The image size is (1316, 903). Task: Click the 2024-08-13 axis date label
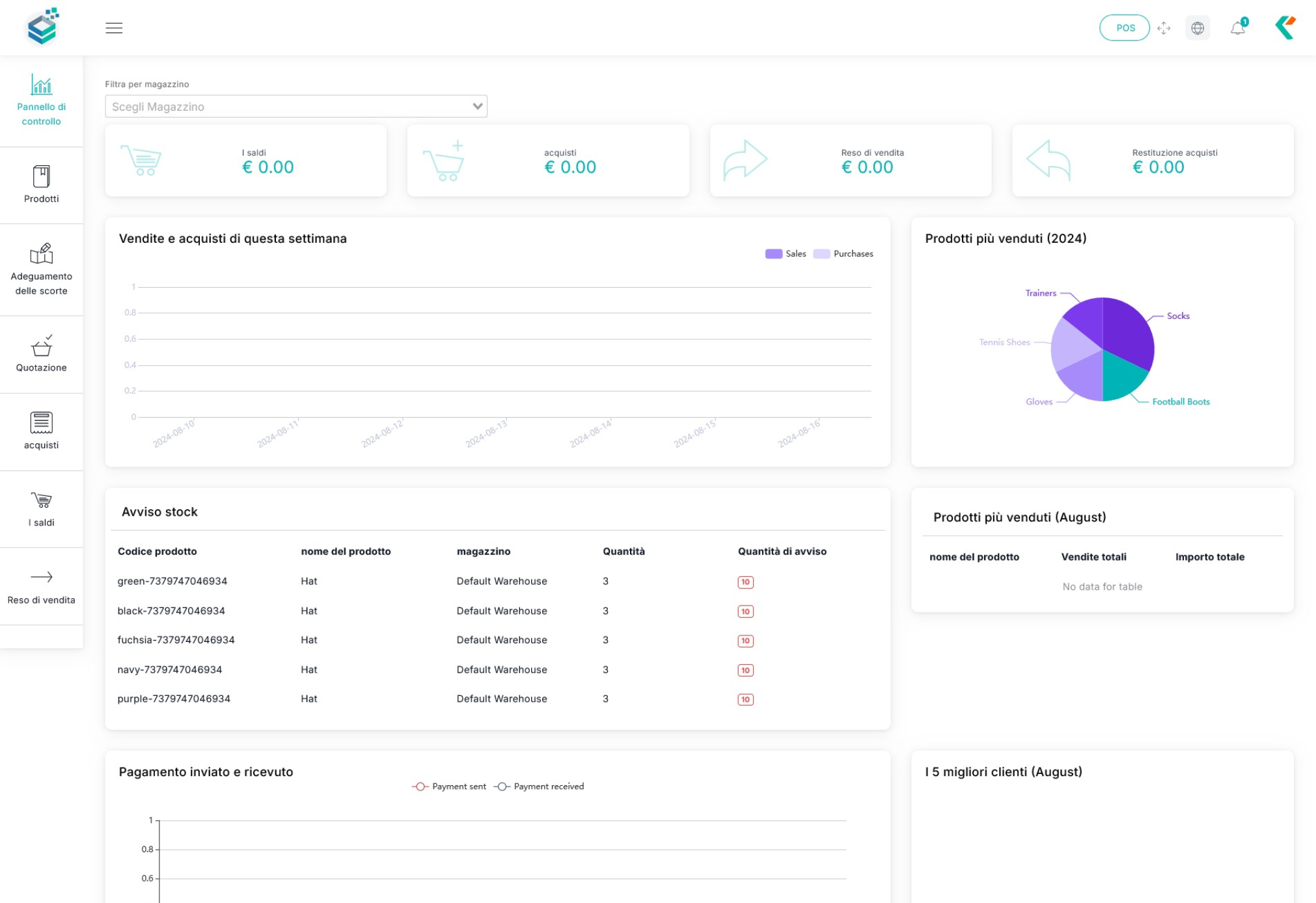[x=486, y=434]
